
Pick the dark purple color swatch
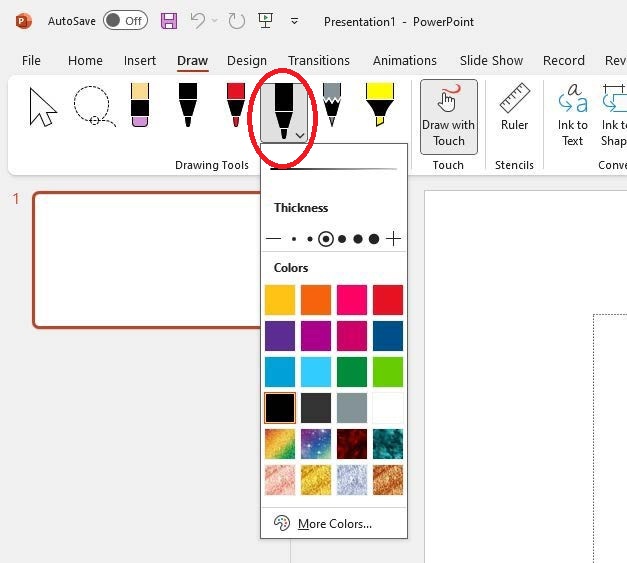pyautogui.click(x=280, y=336)
